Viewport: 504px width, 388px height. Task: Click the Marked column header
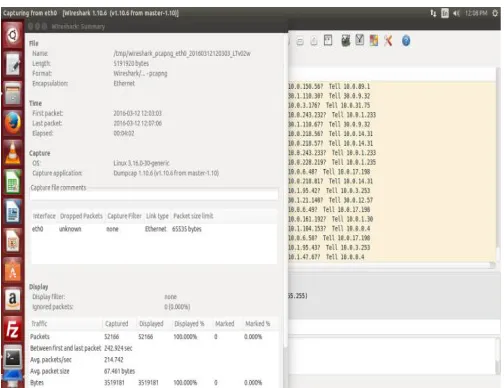(225, 324)
